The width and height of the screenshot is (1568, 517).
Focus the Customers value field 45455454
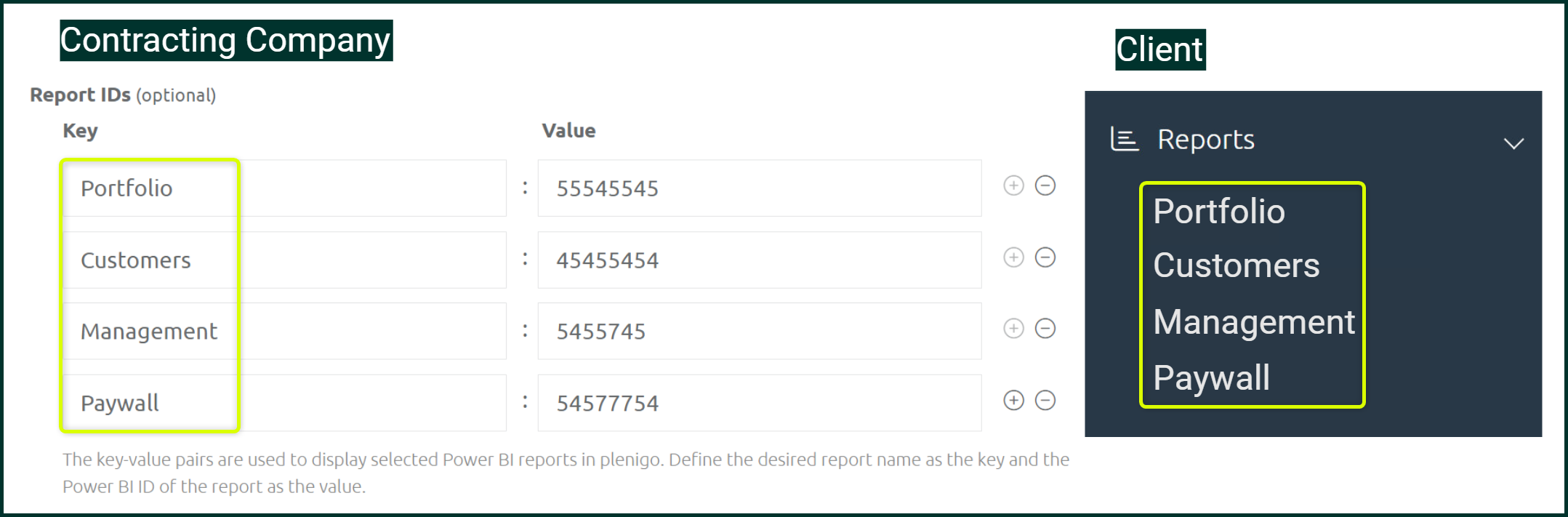click(x=760, y=260)
